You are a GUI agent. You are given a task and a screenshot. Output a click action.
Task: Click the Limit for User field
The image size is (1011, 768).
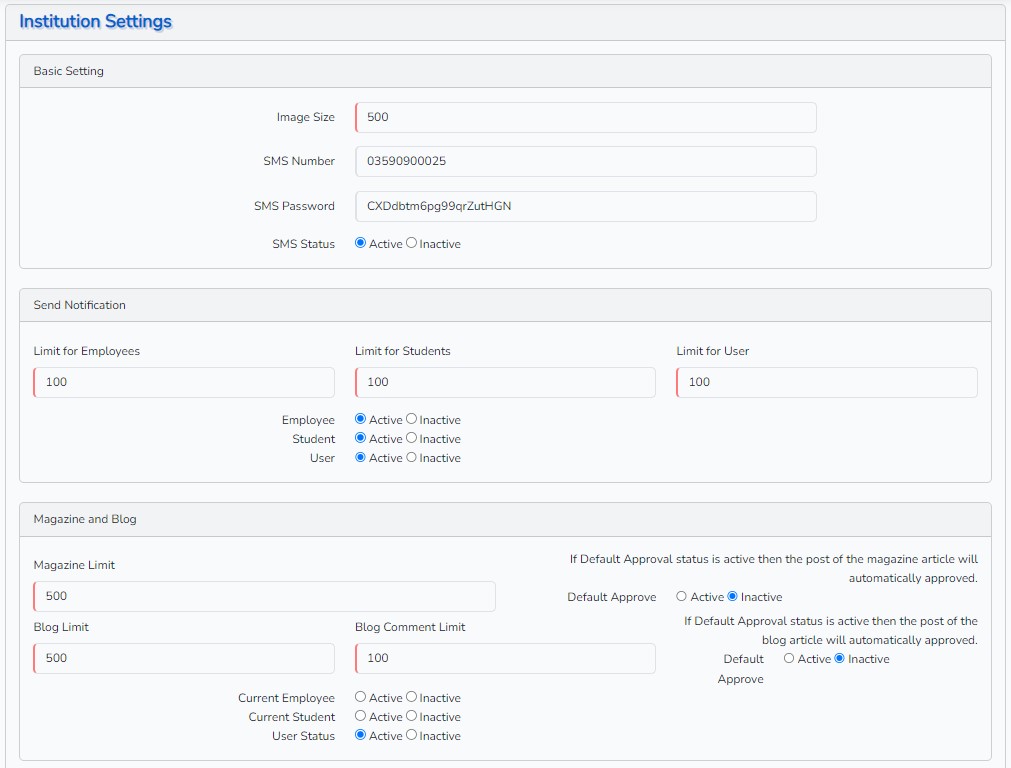click(x=826, y=382)
